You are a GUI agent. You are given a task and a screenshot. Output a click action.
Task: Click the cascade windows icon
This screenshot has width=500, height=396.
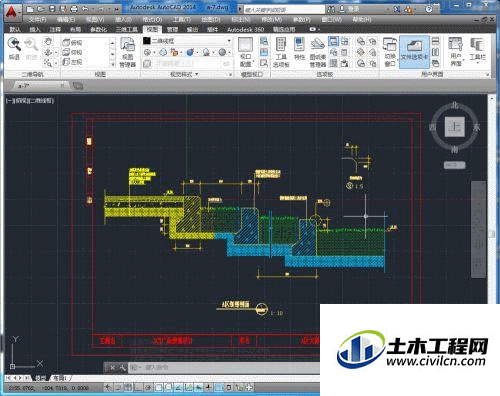pos(435,63)
